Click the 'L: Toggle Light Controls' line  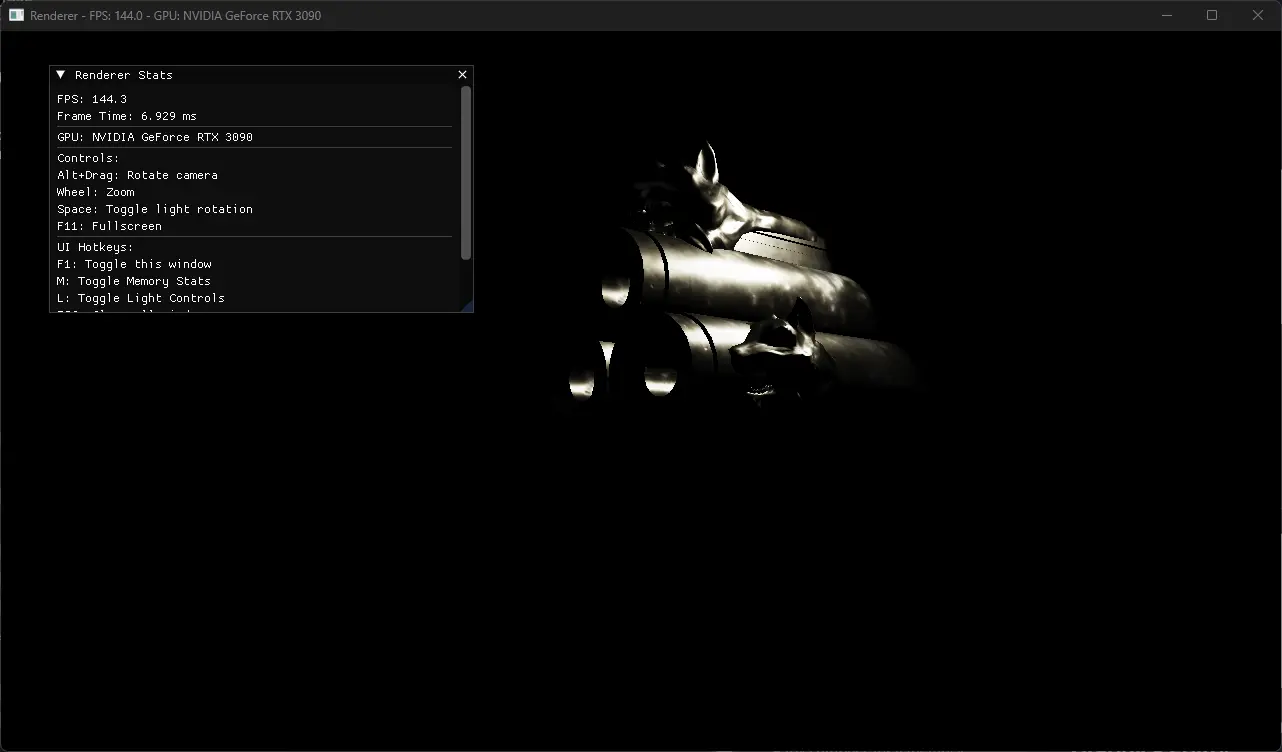click(x=141, y=298)
